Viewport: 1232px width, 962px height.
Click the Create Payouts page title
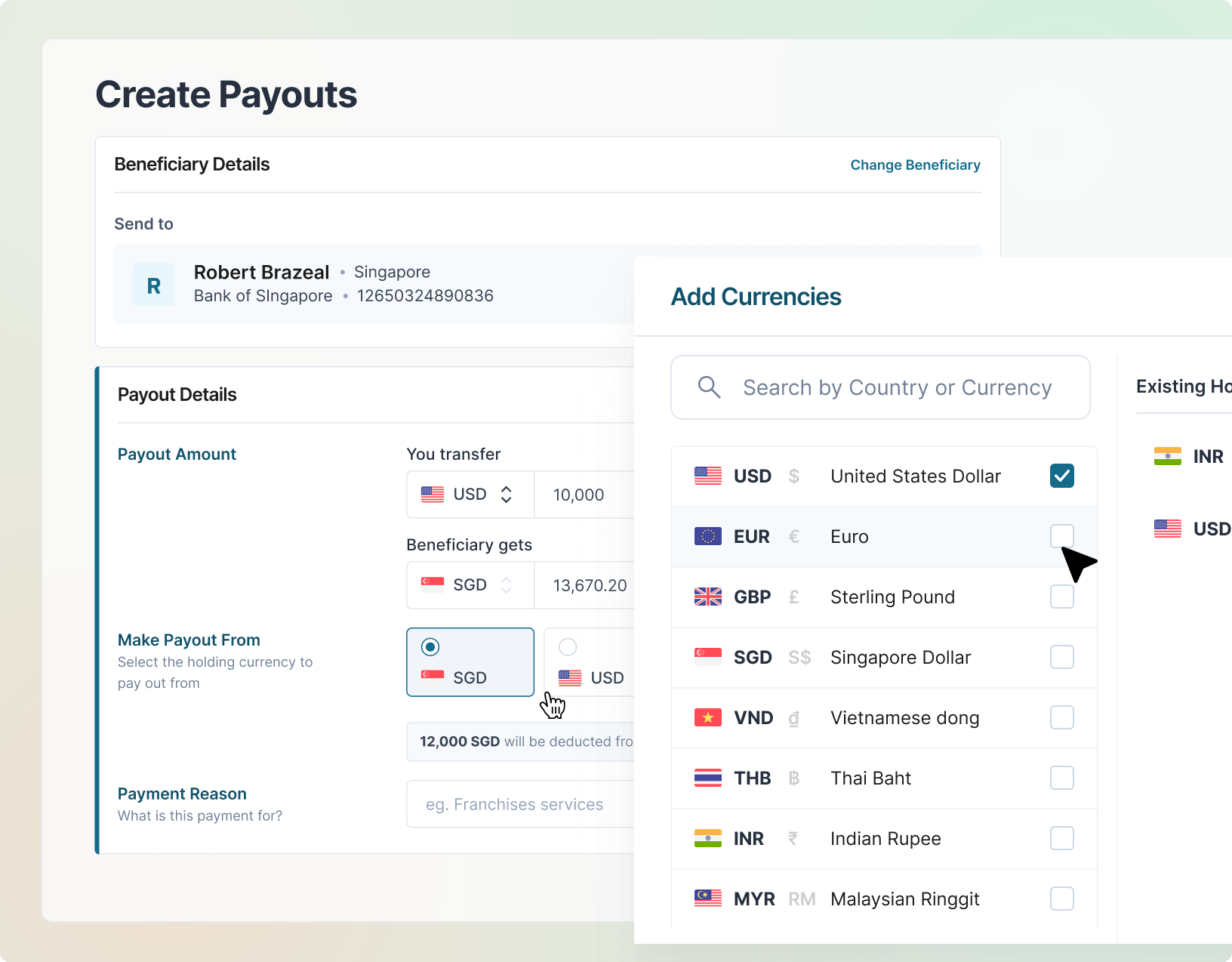point(226,95)
